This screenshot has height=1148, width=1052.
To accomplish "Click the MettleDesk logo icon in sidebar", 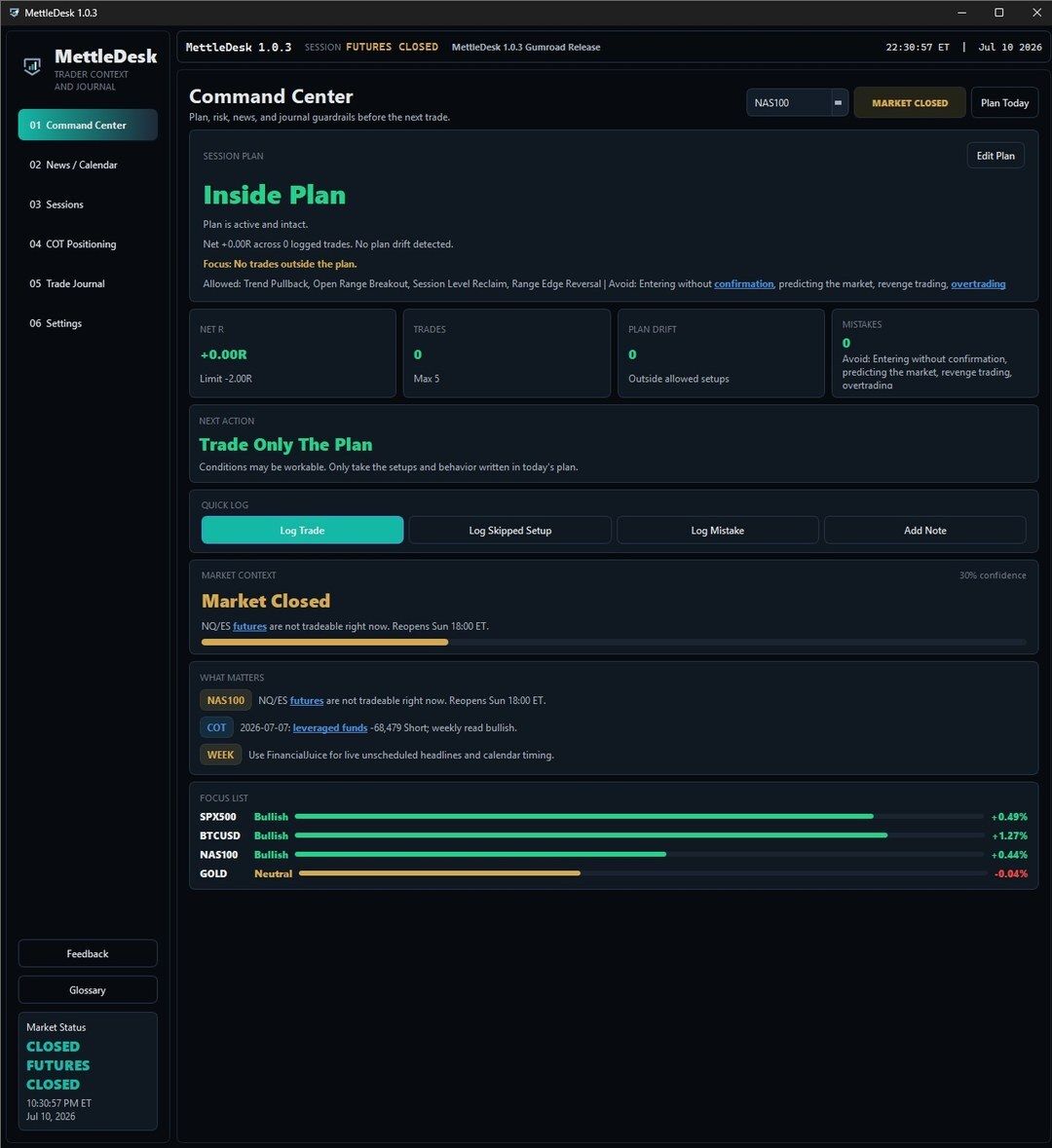I will click(x=32, y=66).
